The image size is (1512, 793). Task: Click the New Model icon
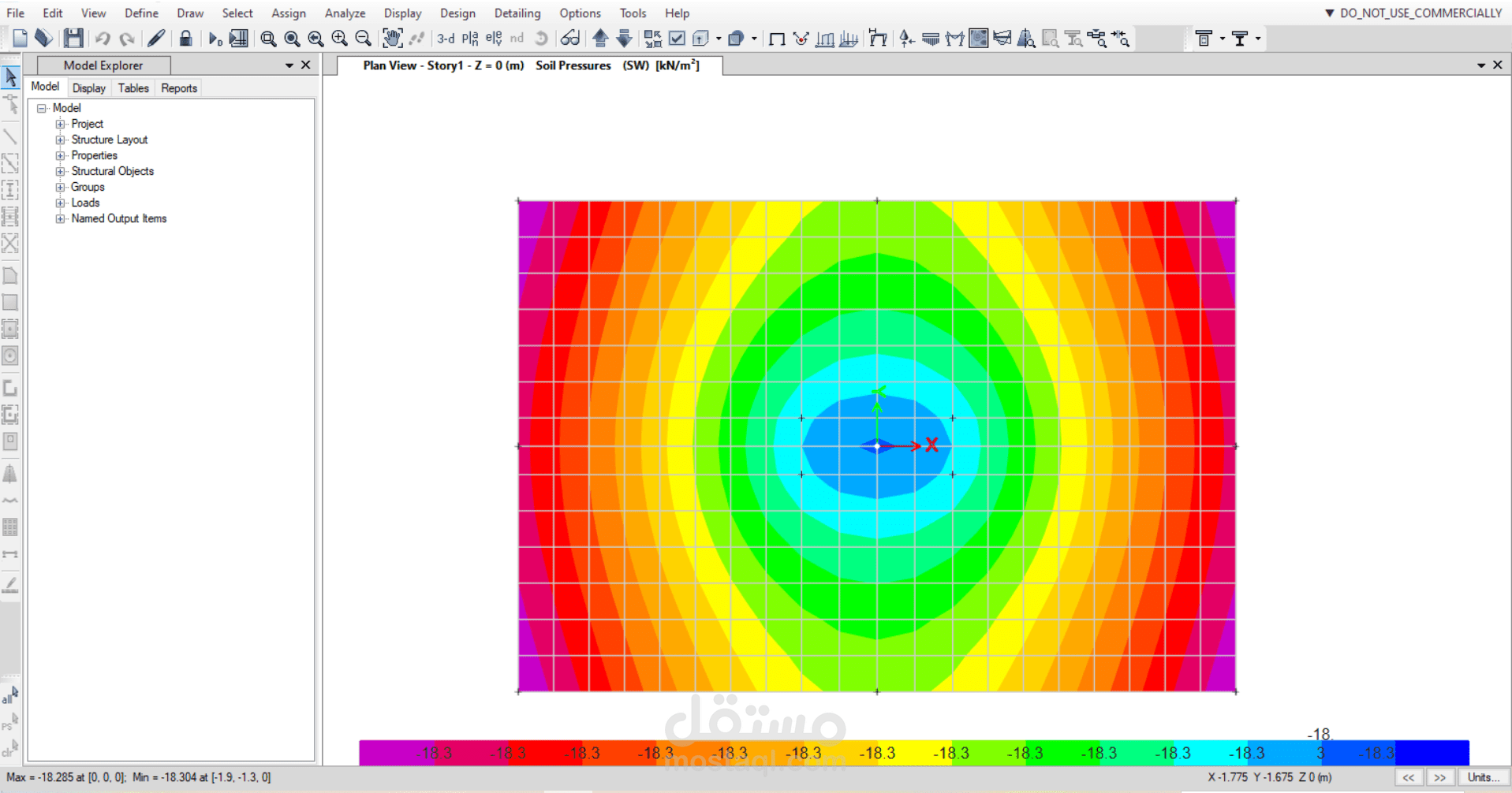point(20,38)
